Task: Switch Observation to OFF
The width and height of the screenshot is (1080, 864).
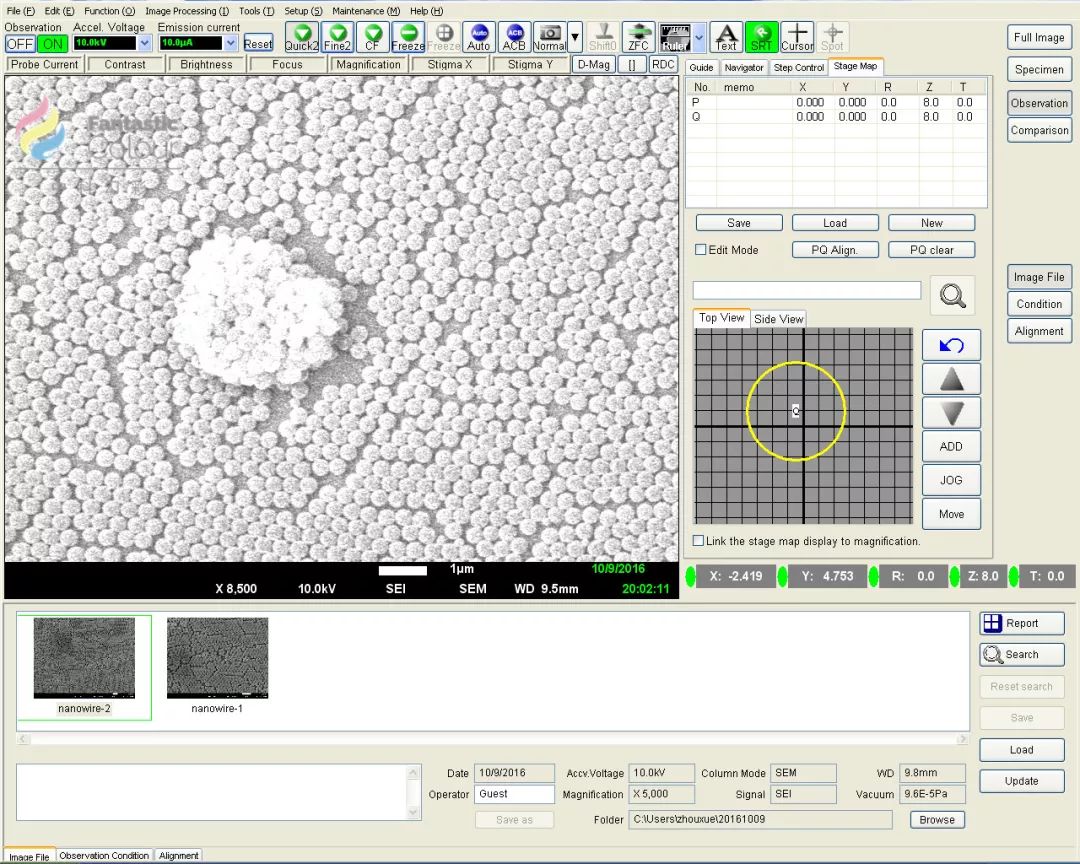Action: pyautogui.click(x=20, y=44)
